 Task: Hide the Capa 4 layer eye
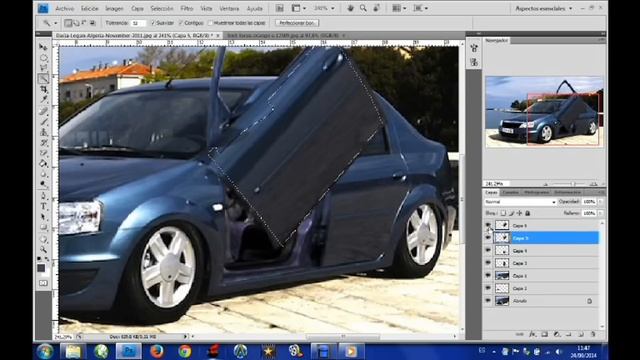488,250
